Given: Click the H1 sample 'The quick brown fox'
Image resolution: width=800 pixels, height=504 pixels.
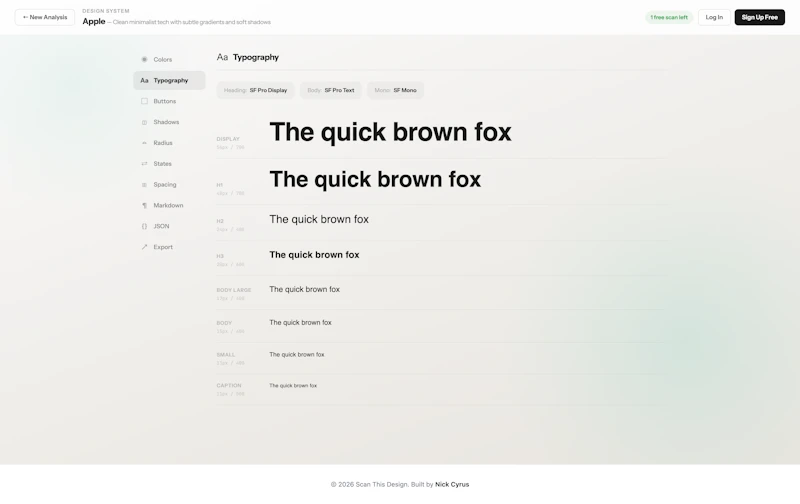Looking at the screenshot, I should pyautogui.click(x=375, y=179).
